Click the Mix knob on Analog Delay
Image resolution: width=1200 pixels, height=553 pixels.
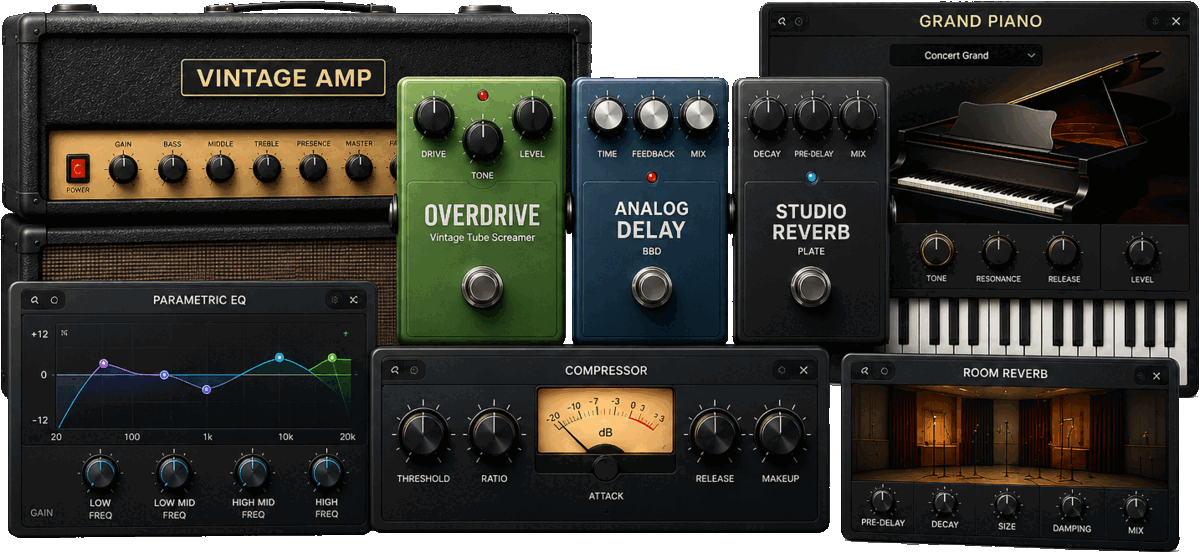click(x=698, y=117)
